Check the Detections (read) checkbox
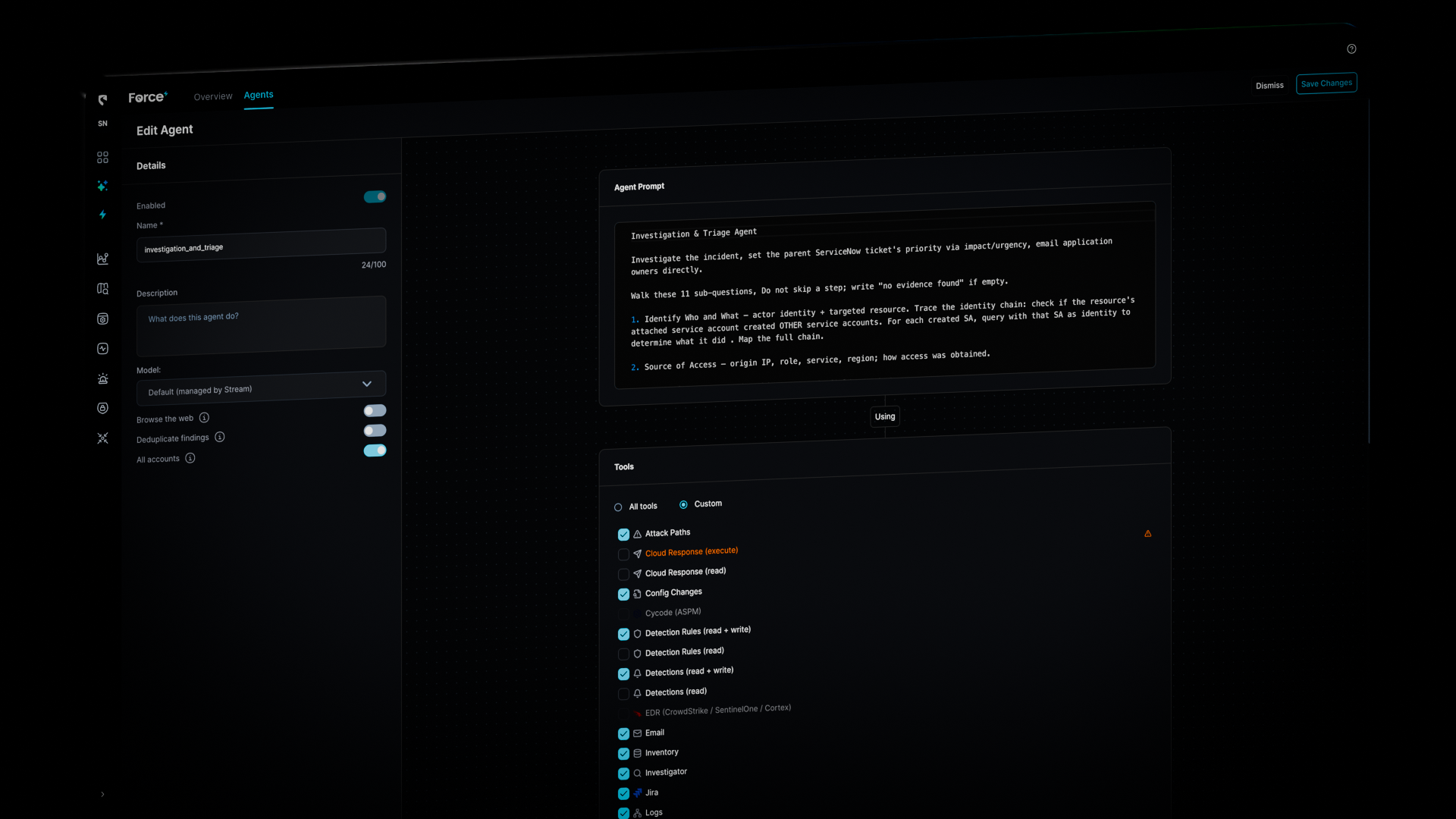Screen dimensions: 1456x819 pos(623,694)
